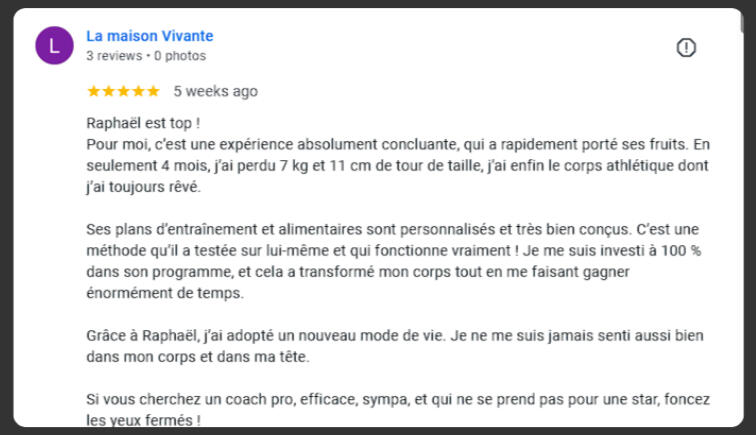This screenshot has height=435, width=756.
Task: Click the purple "L" profile avatar
Action: click(x=54, y=46)
